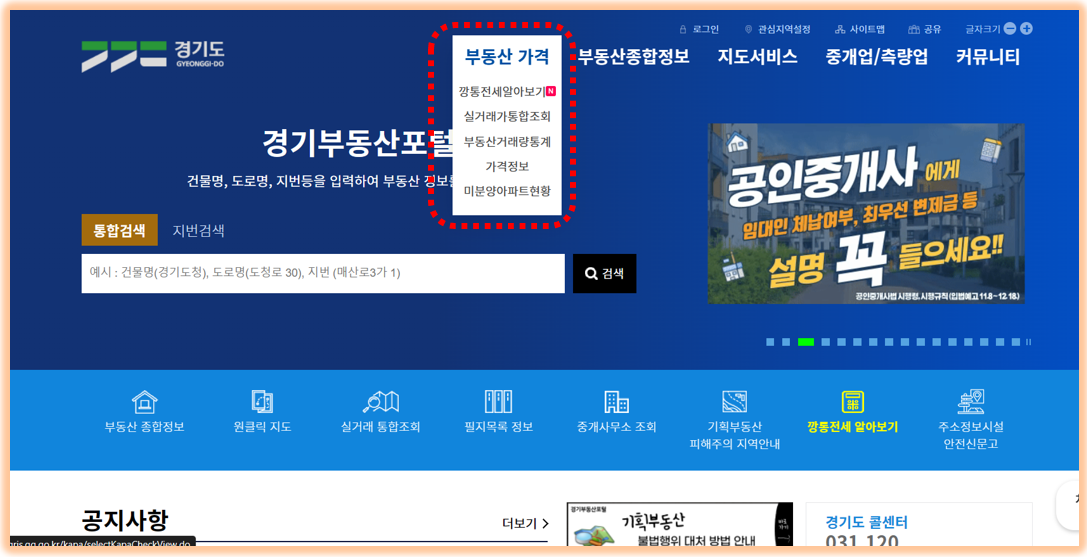The image size is (1087, 557).
Task: Click the Gyeonggi-do logo
Action: pos(153,56)
